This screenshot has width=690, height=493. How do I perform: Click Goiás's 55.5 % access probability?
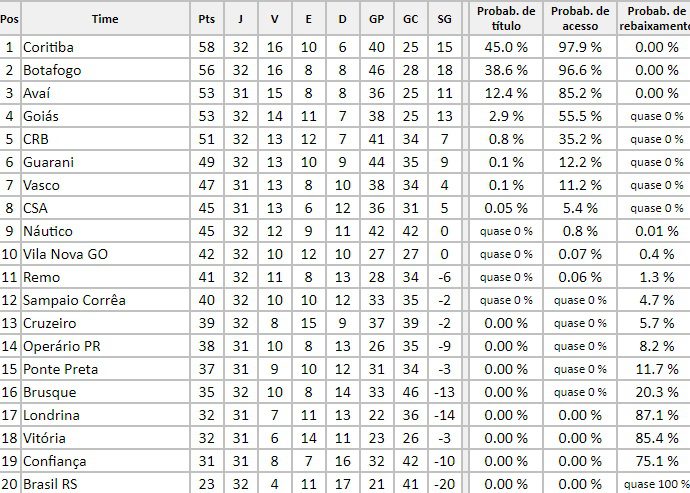point(580,116)
